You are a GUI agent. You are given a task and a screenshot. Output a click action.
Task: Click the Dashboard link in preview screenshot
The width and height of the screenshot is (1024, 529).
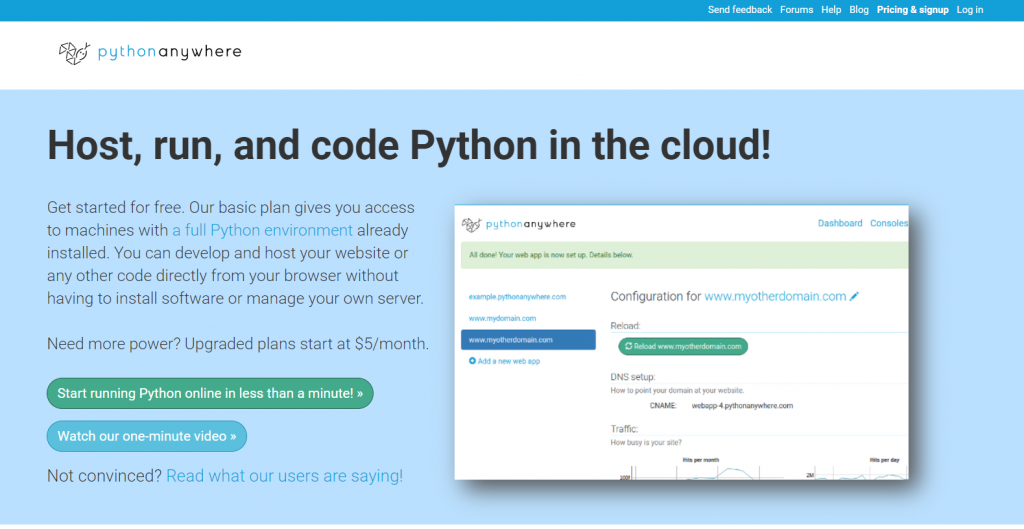tap(840, 223)
